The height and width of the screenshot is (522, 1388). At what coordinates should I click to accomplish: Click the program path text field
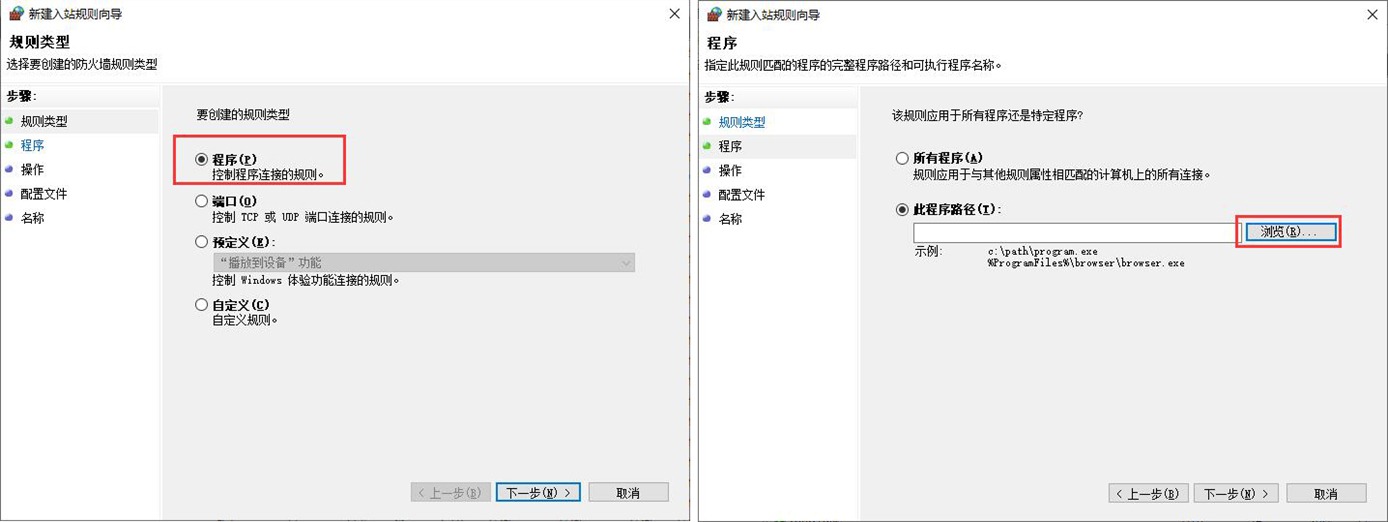click(x=1075, y=232)
